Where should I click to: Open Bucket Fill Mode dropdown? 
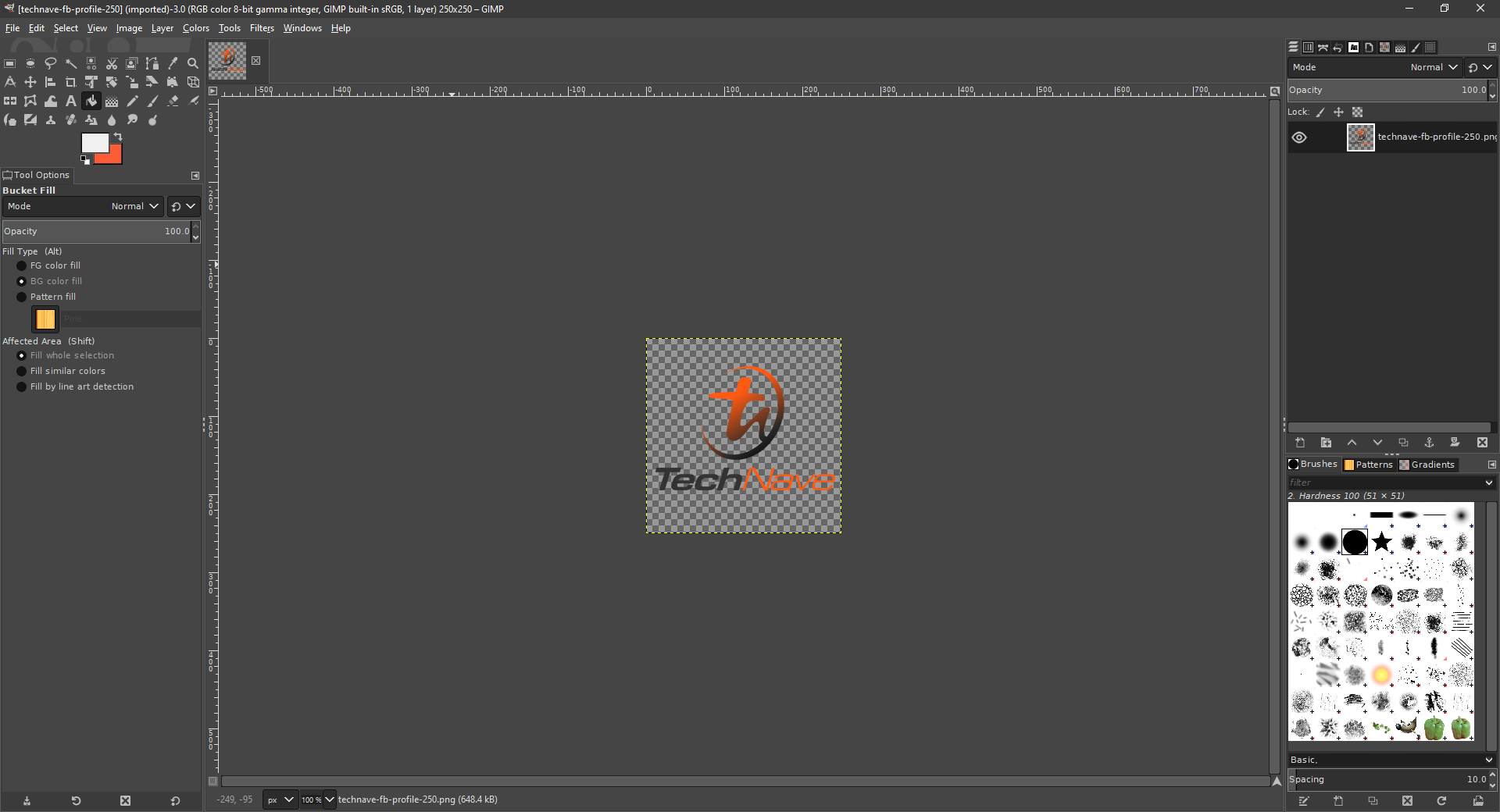click(x=83, y=206)
